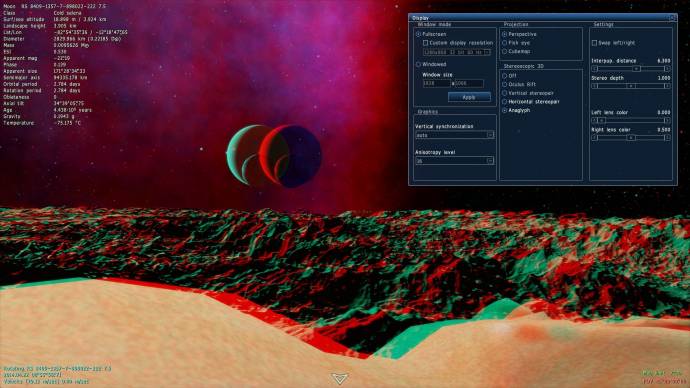Click the Apply button
Image resolution: width=690 pixels, height=388 pixels.
click(469, 97)
